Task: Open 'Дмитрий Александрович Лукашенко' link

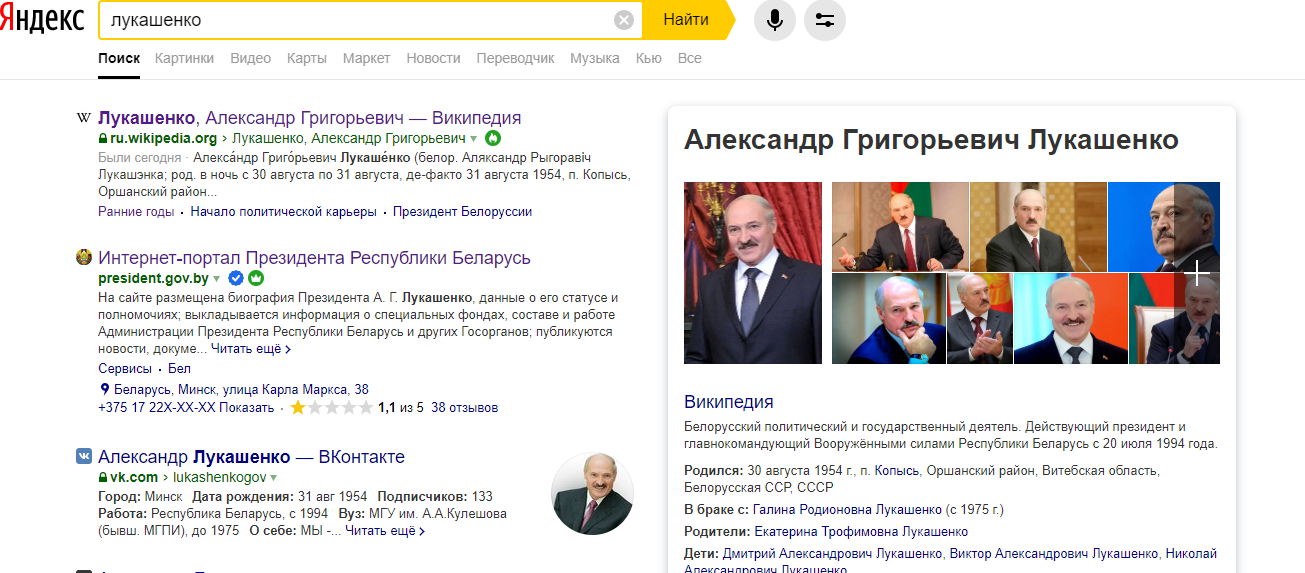Action: click(x=833, y=554)
